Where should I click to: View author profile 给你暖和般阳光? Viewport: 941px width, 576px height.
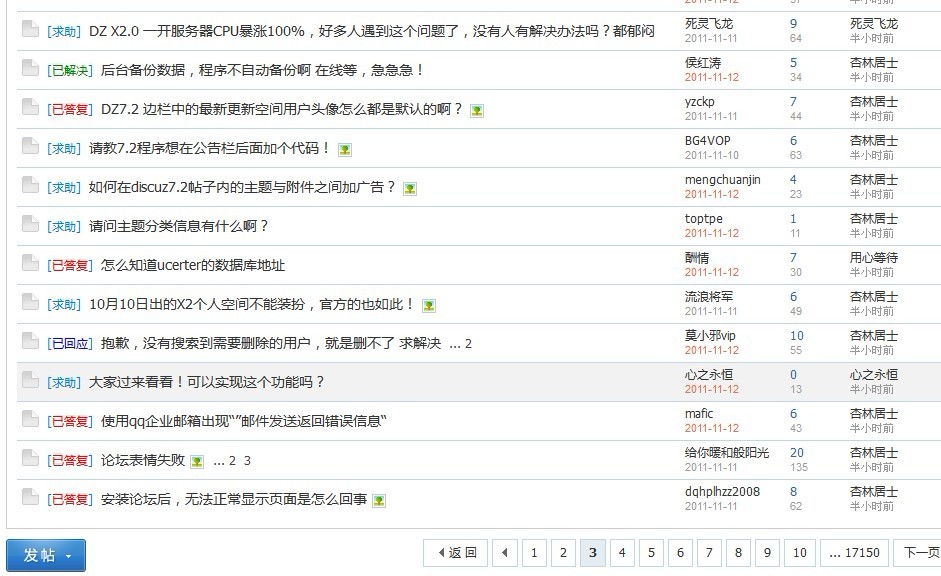tap(727, 452)
